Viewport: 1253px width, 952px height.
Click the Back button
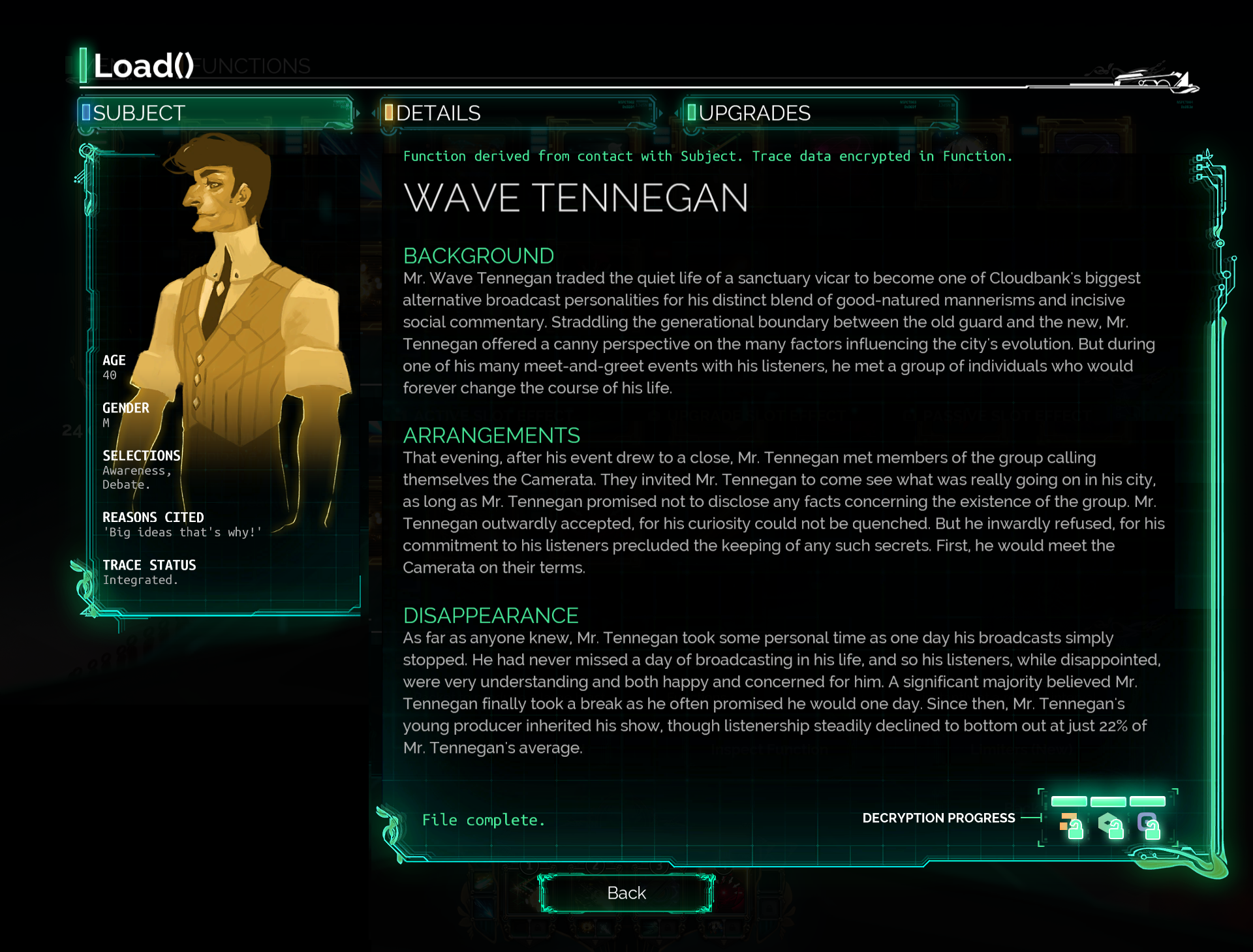coord(626,893)
